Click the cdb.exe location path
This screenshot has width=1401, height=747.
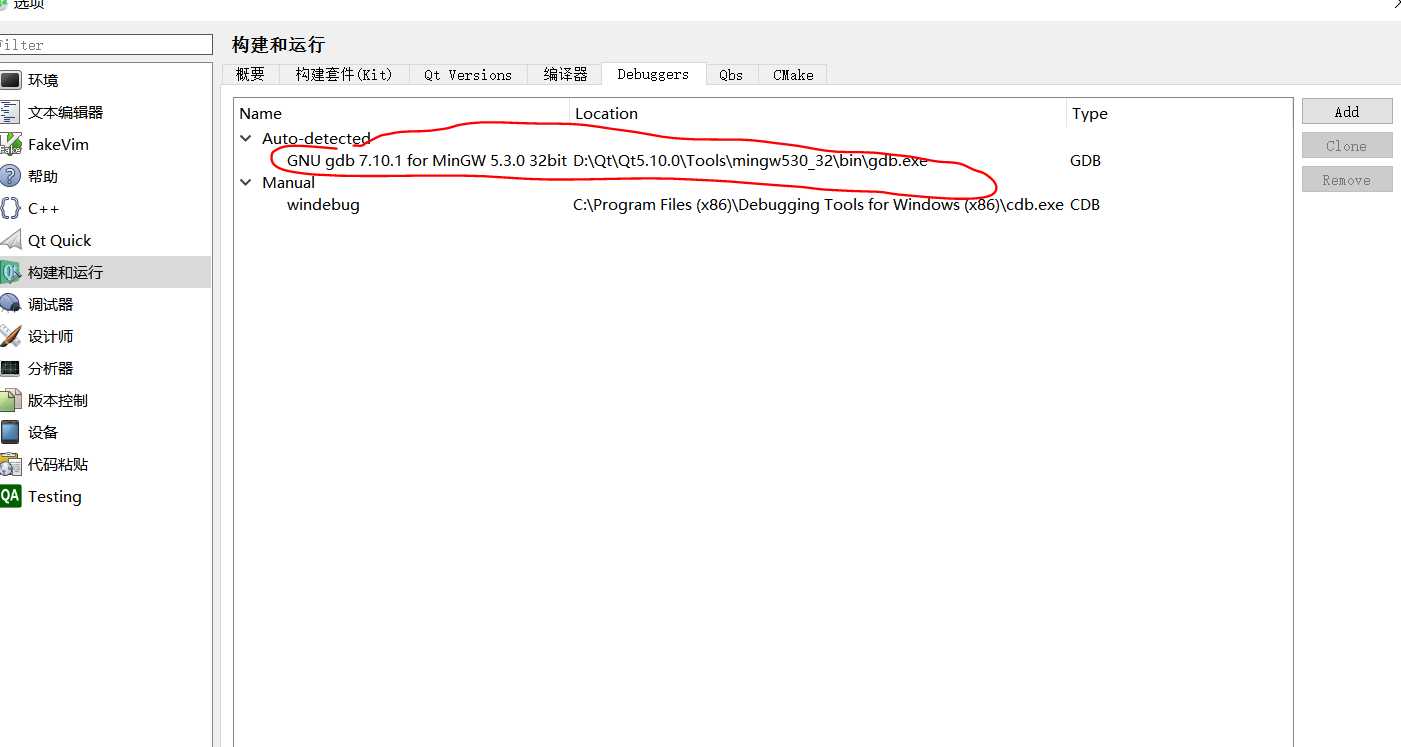tap(818, 205)
